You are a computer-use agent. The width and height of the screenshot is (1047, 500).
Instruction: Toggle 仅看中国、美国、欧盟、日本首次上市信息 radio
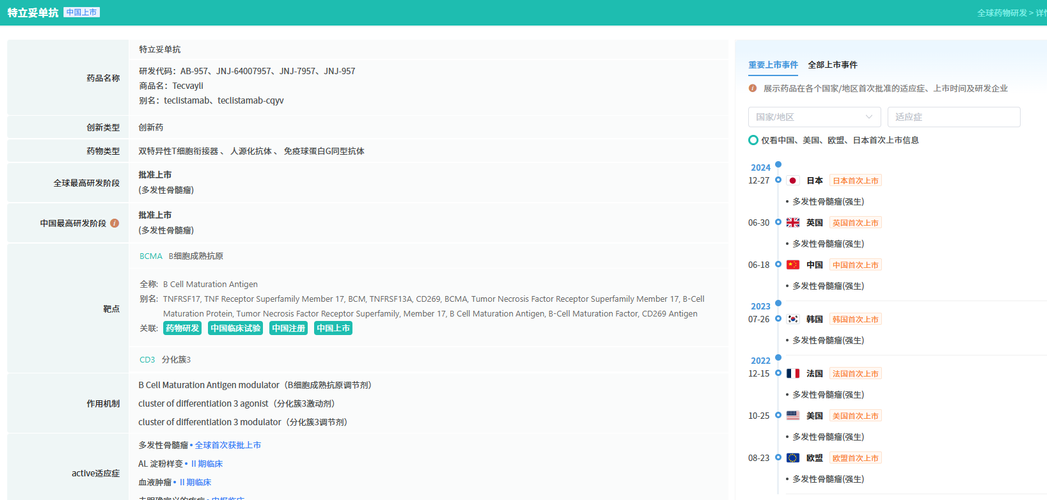[753, 140]
